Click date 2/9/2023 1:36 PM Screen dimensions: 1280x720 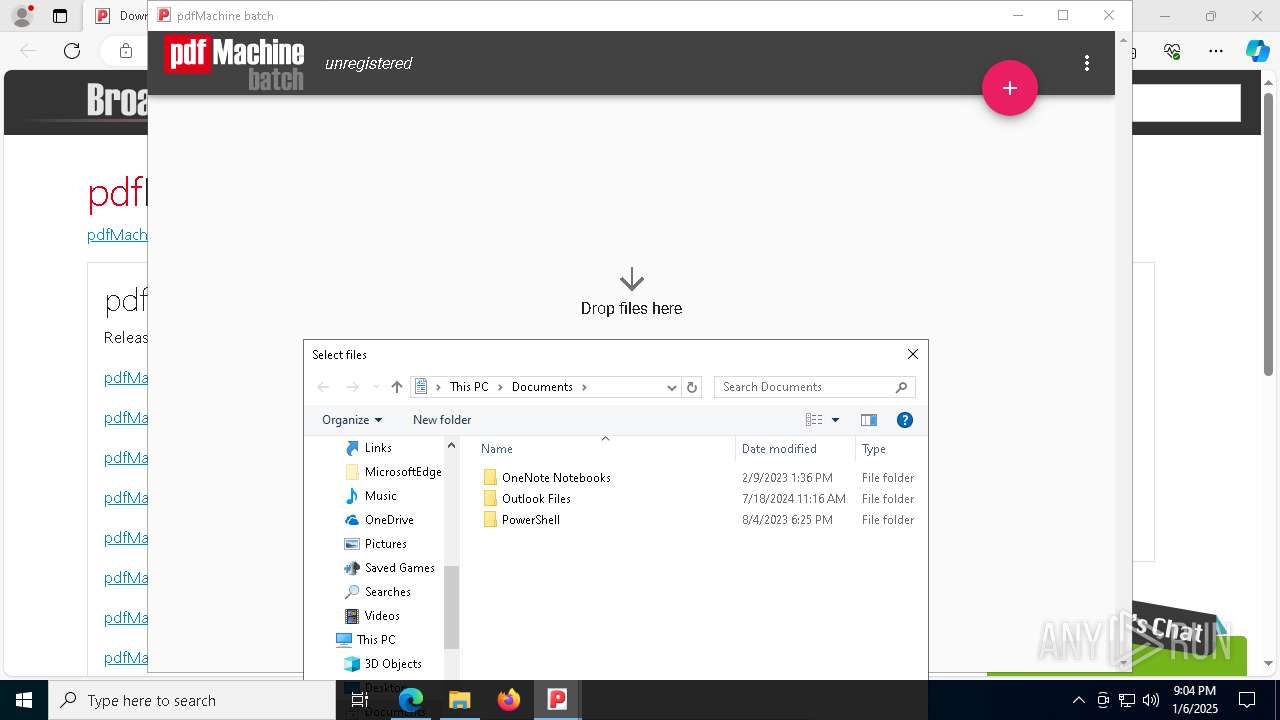pos(787,478)
